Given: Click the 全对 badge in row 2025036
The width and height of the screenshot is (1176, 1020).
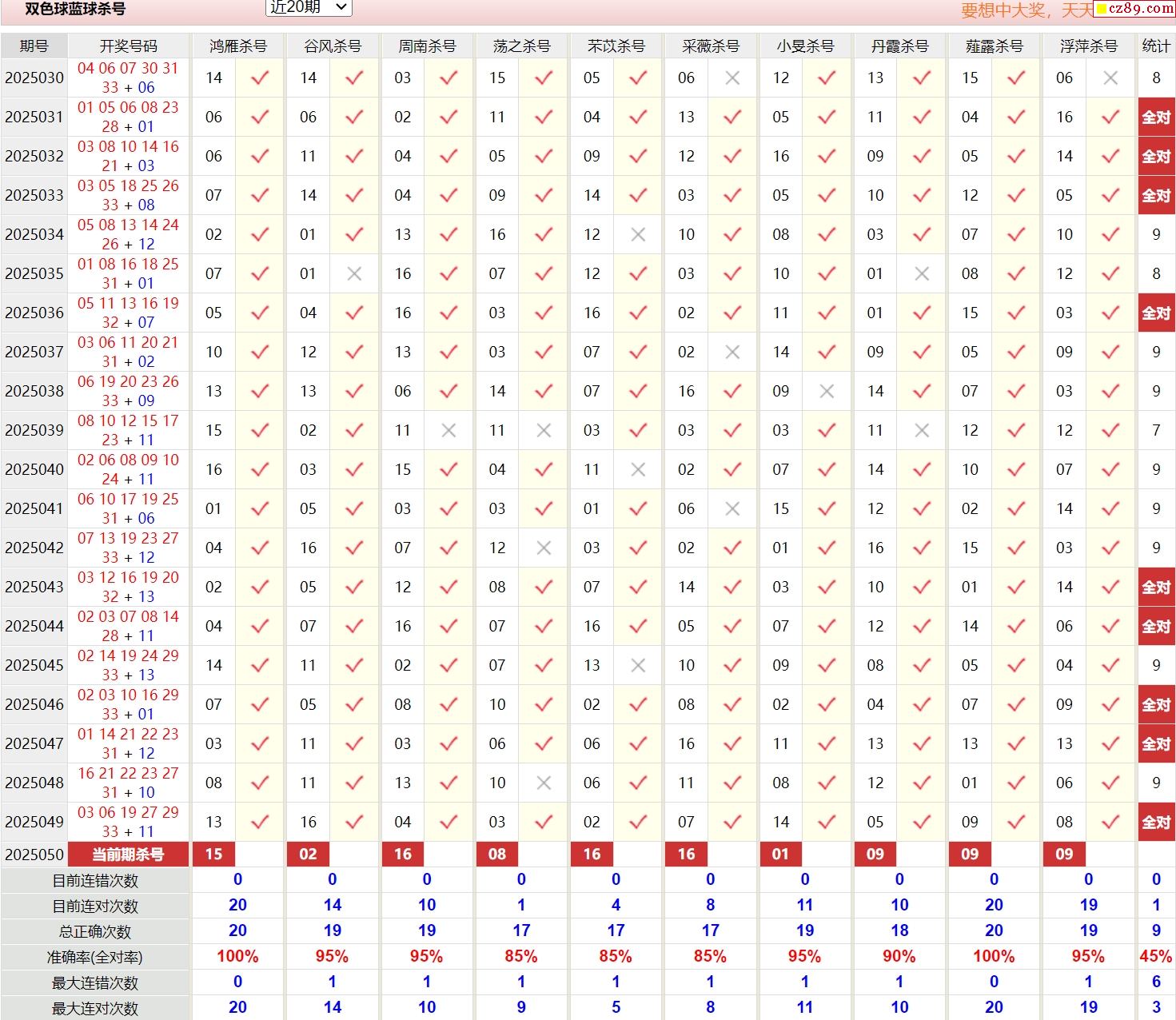Looking at the screenshot, I should click(1156, 313).
